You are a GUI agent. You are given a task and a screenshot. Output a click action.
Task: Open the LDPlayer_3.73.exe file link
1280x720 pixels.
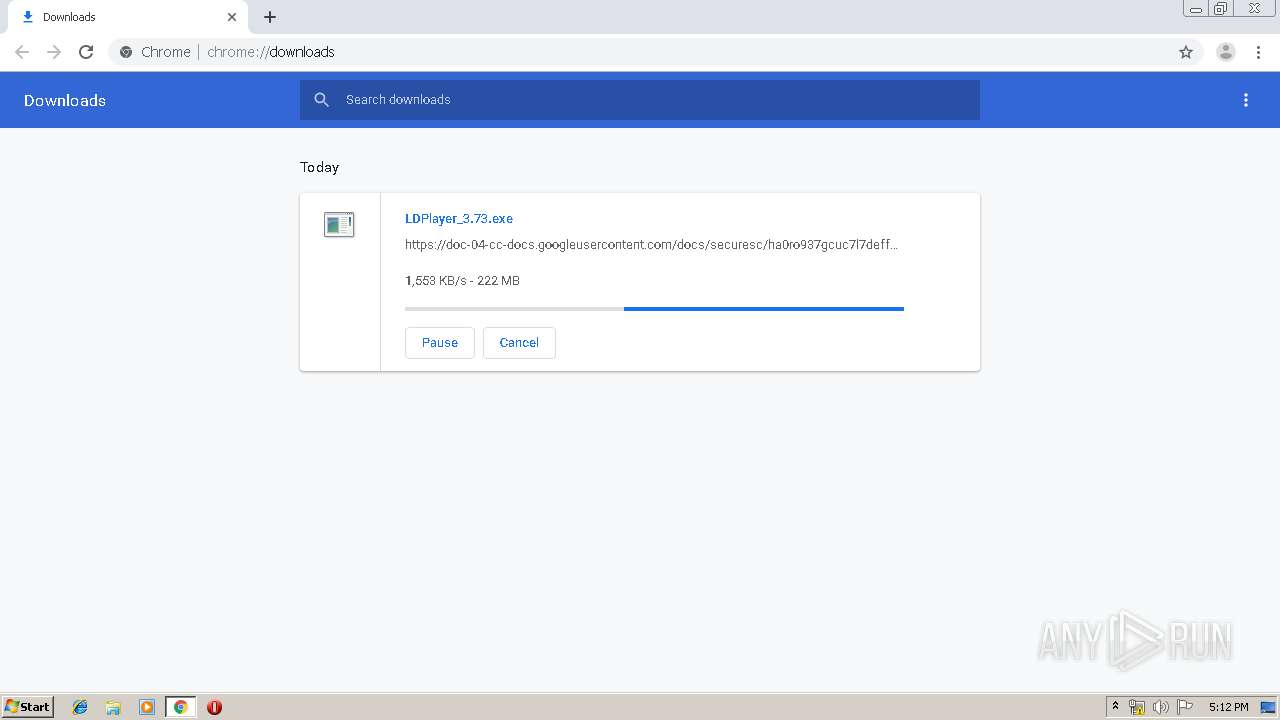459,218
